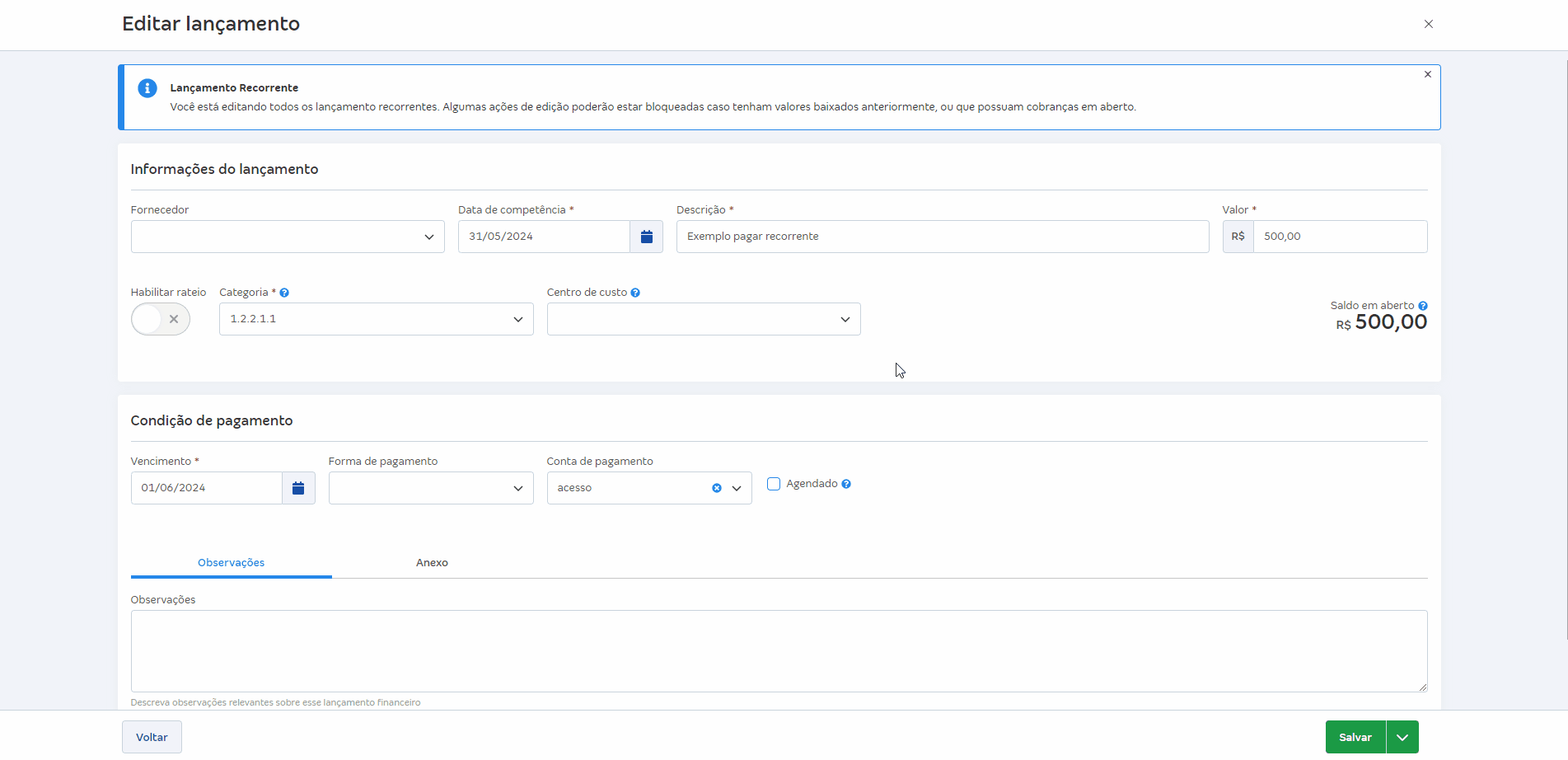Click the Agendado help question icon
This screenshot has height=760, width=1568.
pos(846,484)
